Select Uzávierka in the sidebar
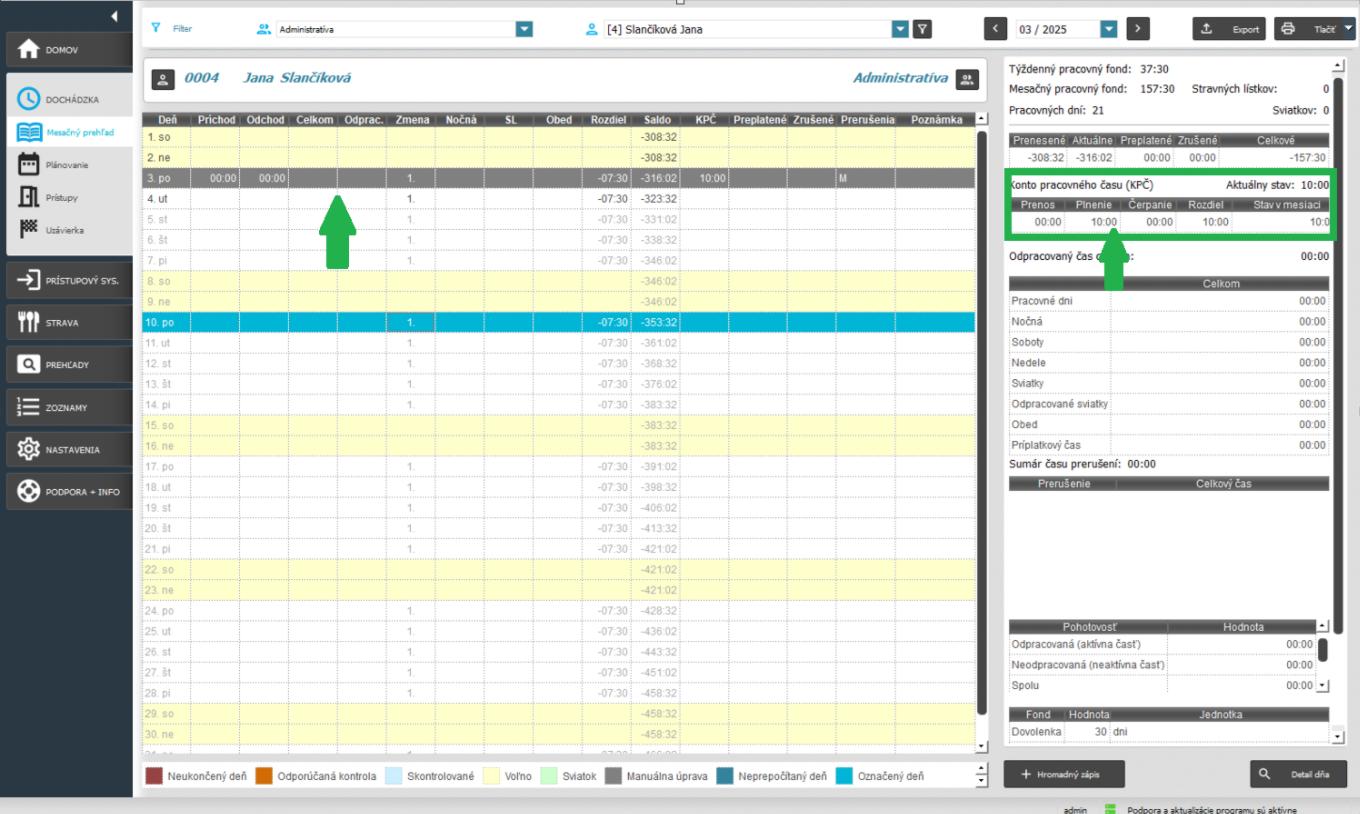This screenshot has width=1360, height=814. pos(62,230)
